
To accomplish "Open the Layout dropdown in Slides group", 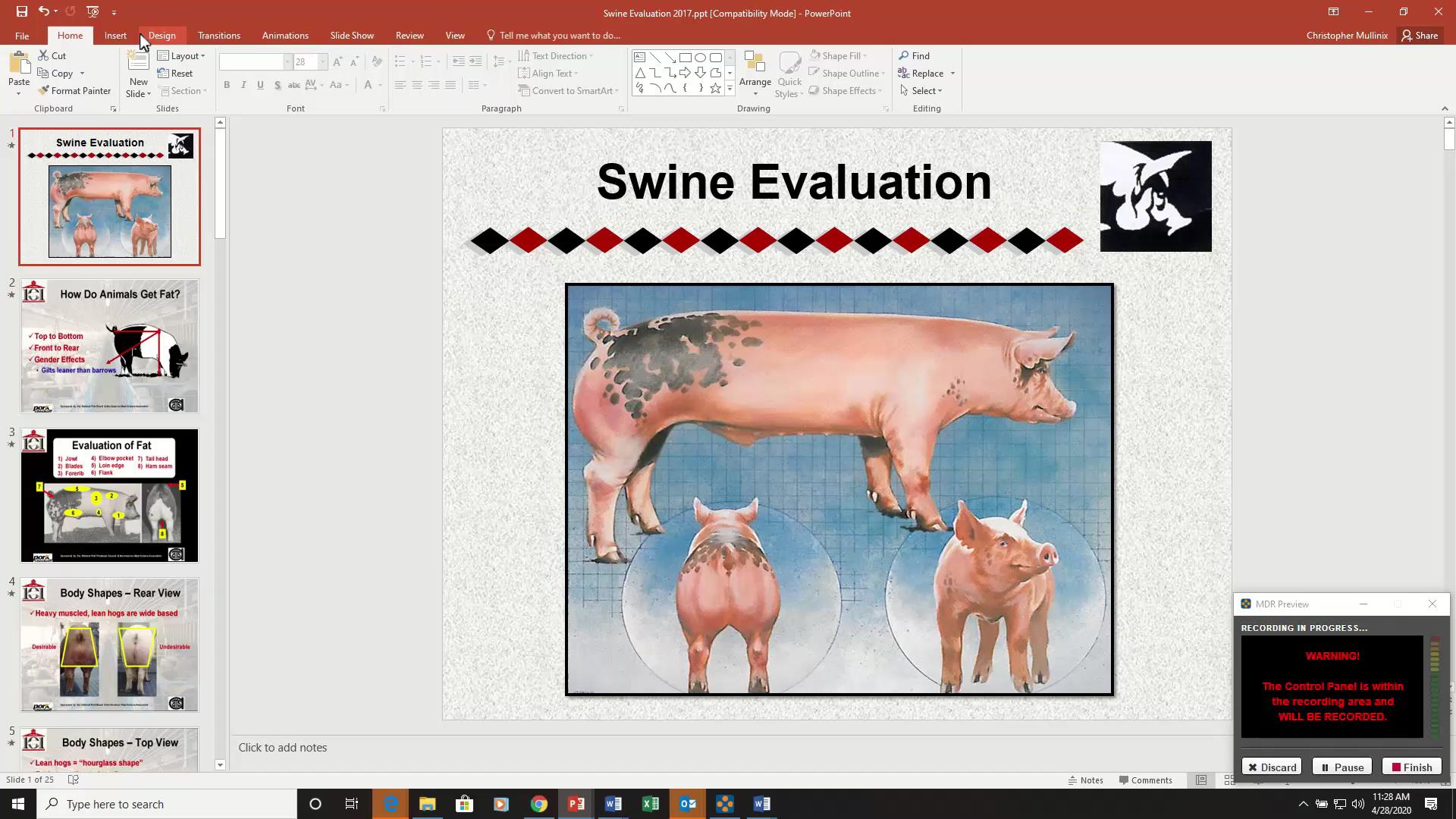I will (181, 55).
